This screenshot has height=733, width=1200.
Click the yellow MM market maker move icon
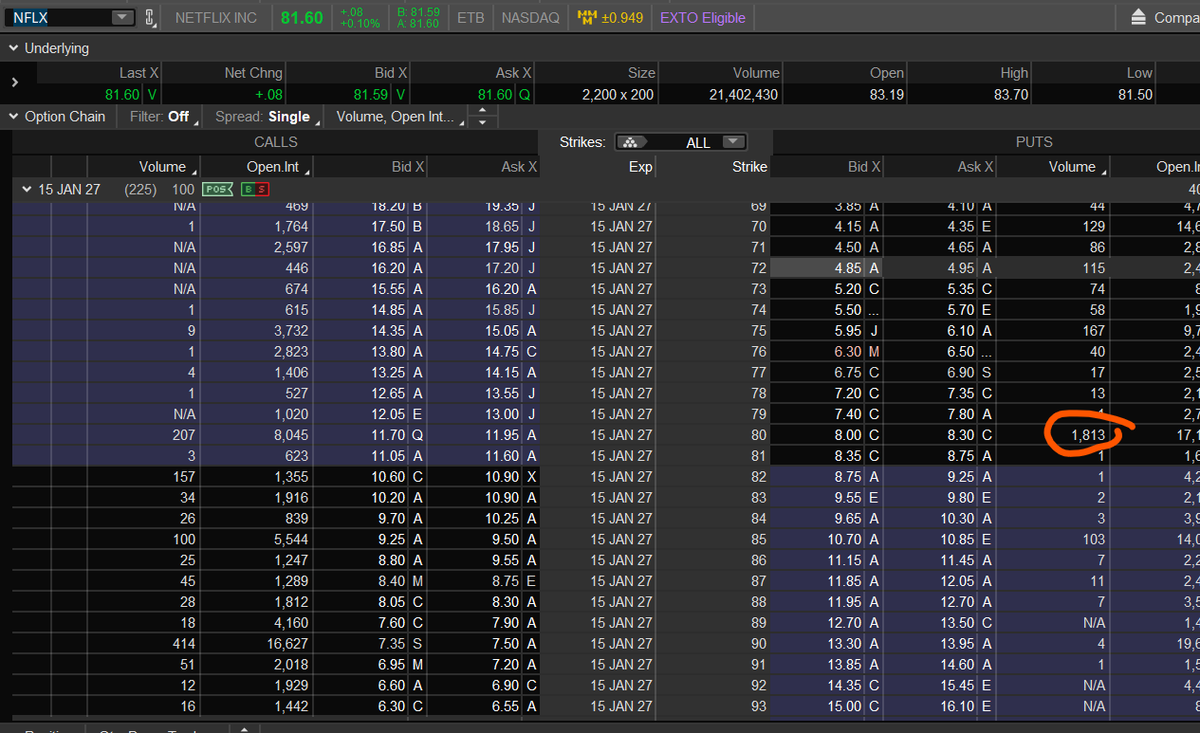click(x=588, y=18)
